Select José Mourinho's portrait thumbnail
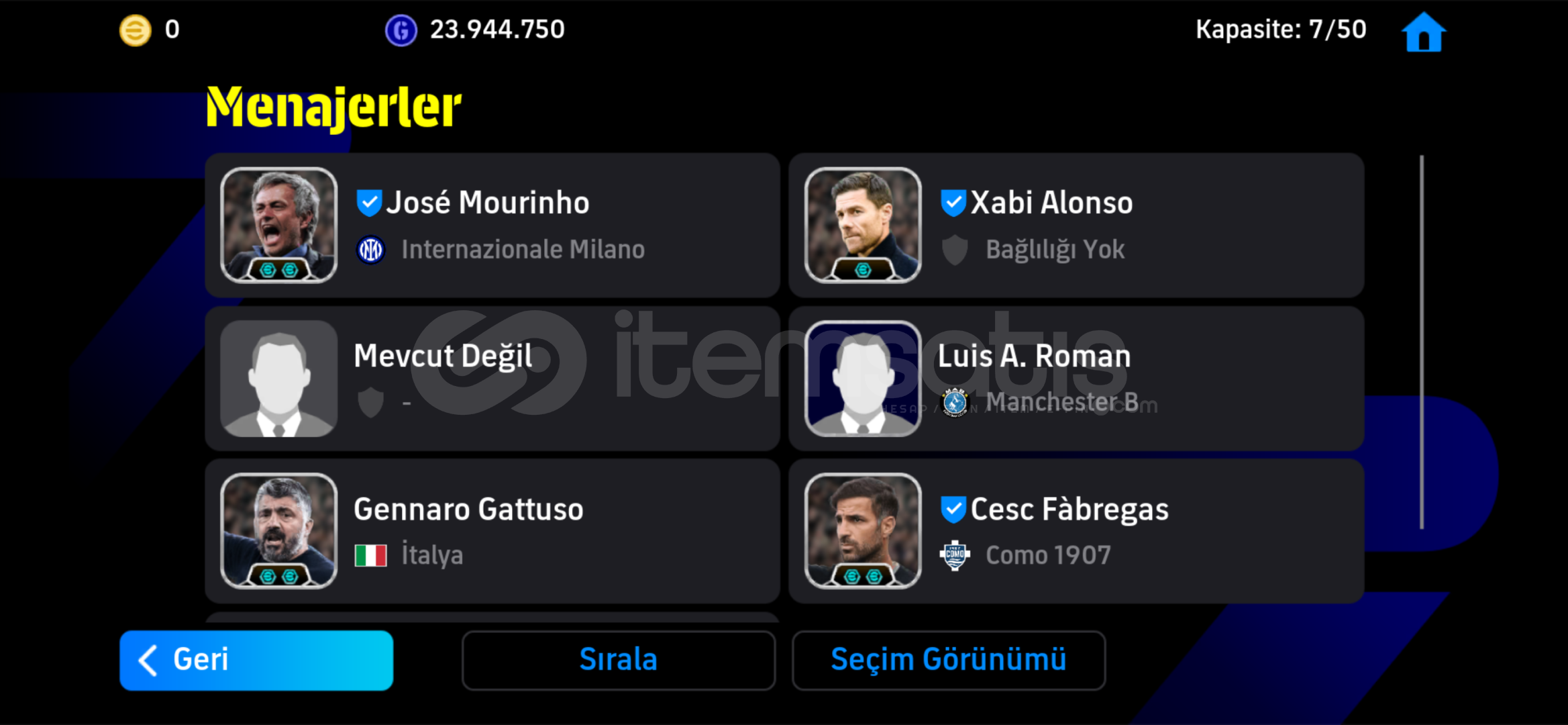This screenshot has height=725, width=1568. click(x=279, y=225)
